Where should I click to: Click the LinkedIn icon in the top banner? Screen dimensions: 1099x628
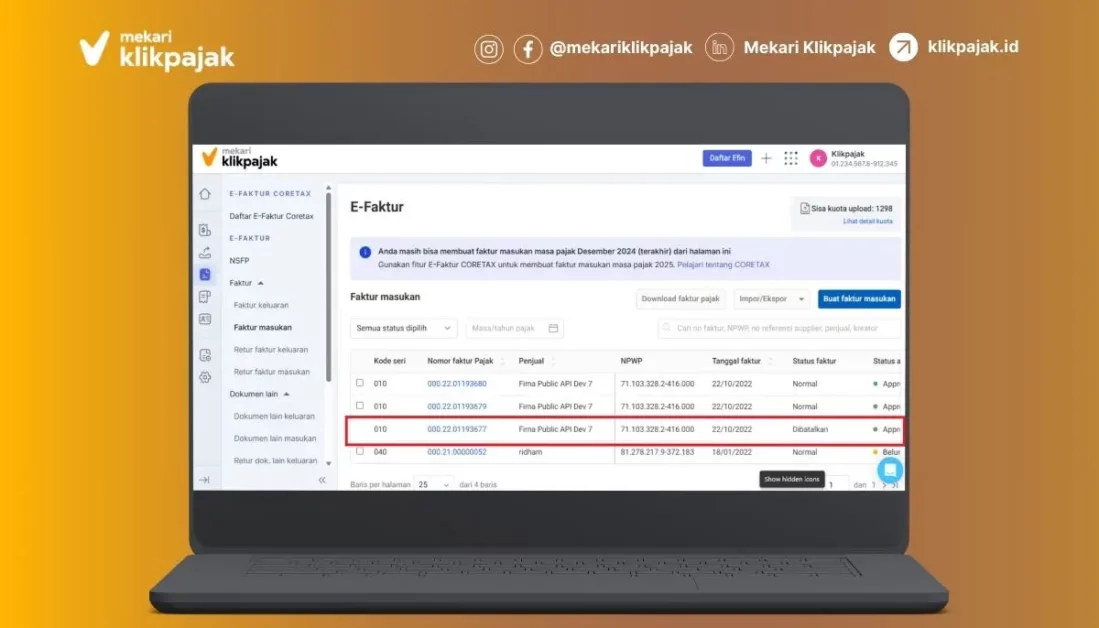click(719, 48)
